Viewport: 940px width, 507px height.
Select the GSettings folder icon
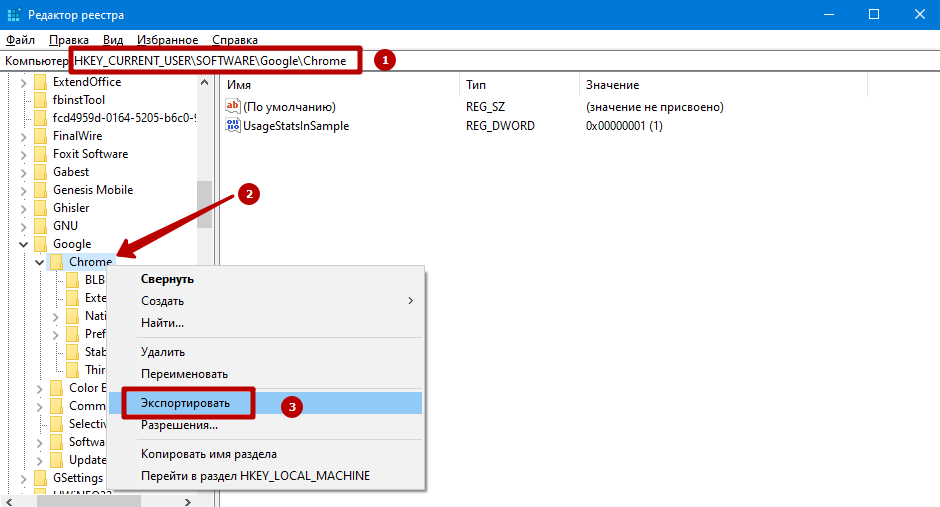click(x=40, y=478)
